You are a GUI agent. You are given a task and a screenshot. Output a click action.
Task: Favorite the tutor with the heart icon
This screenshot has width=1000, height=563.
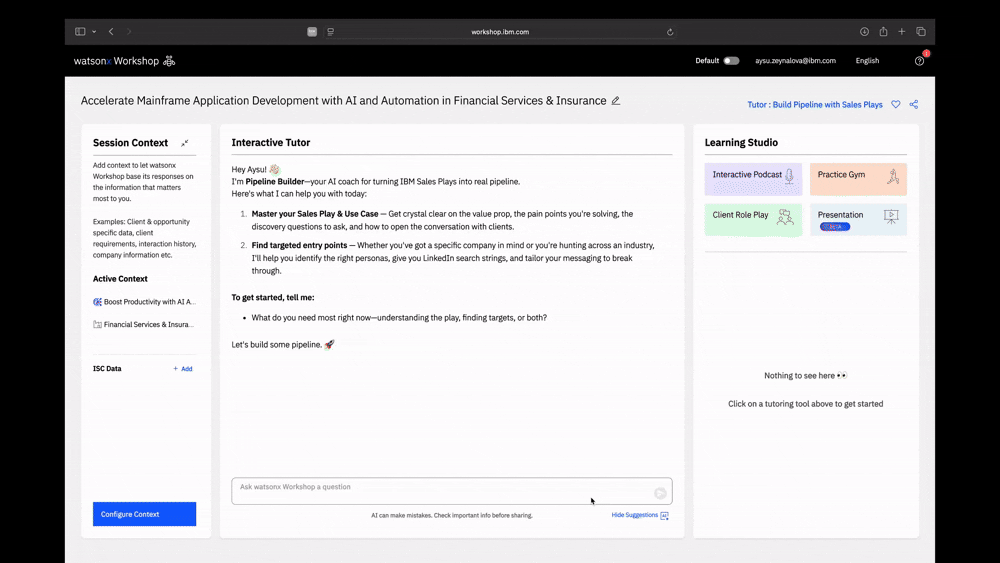pyautogui.click(x=896, y=105)
